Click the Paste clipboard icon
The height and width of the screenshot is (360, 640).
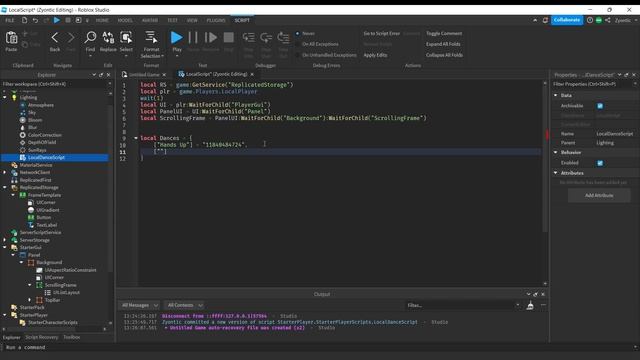(x=11, y=38)
